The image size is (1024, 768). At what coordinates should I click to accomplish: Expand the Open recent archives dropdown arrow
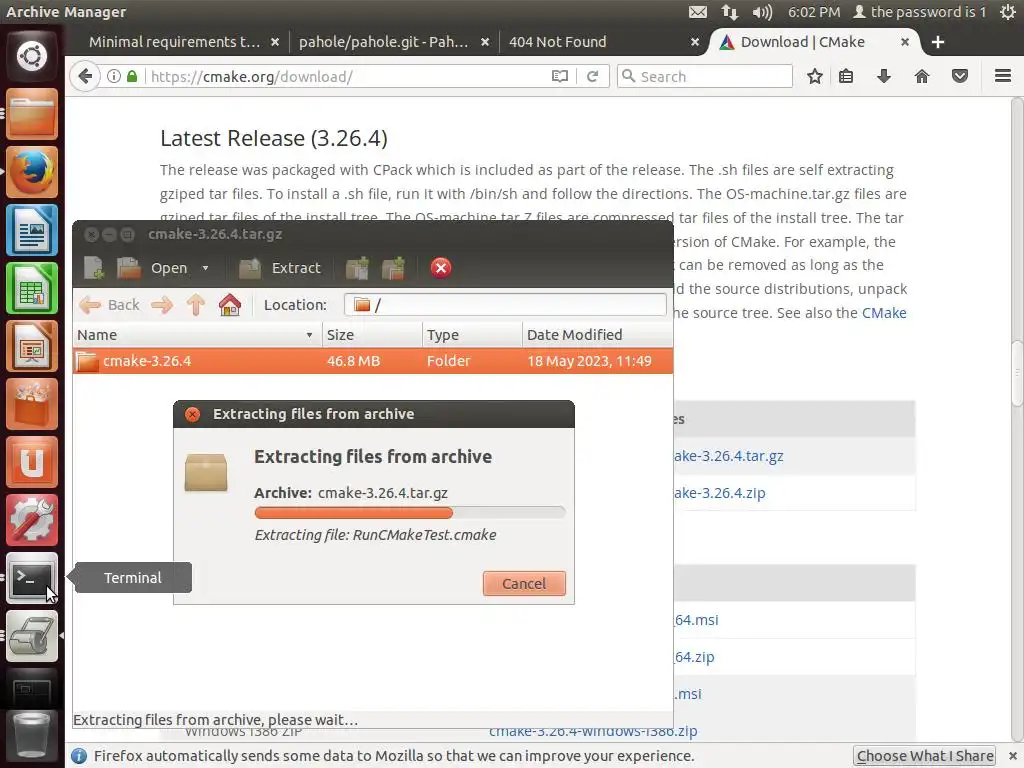(206, 268)
